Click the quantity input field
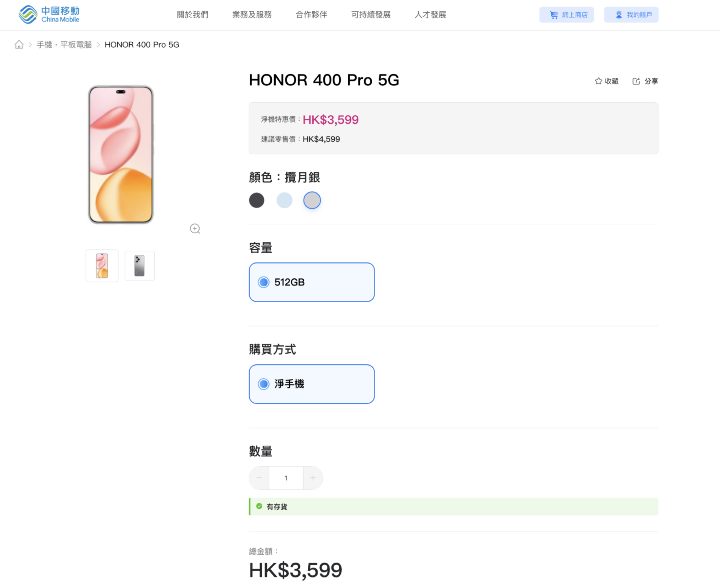 pyautogui.click(x=286, y=478)
